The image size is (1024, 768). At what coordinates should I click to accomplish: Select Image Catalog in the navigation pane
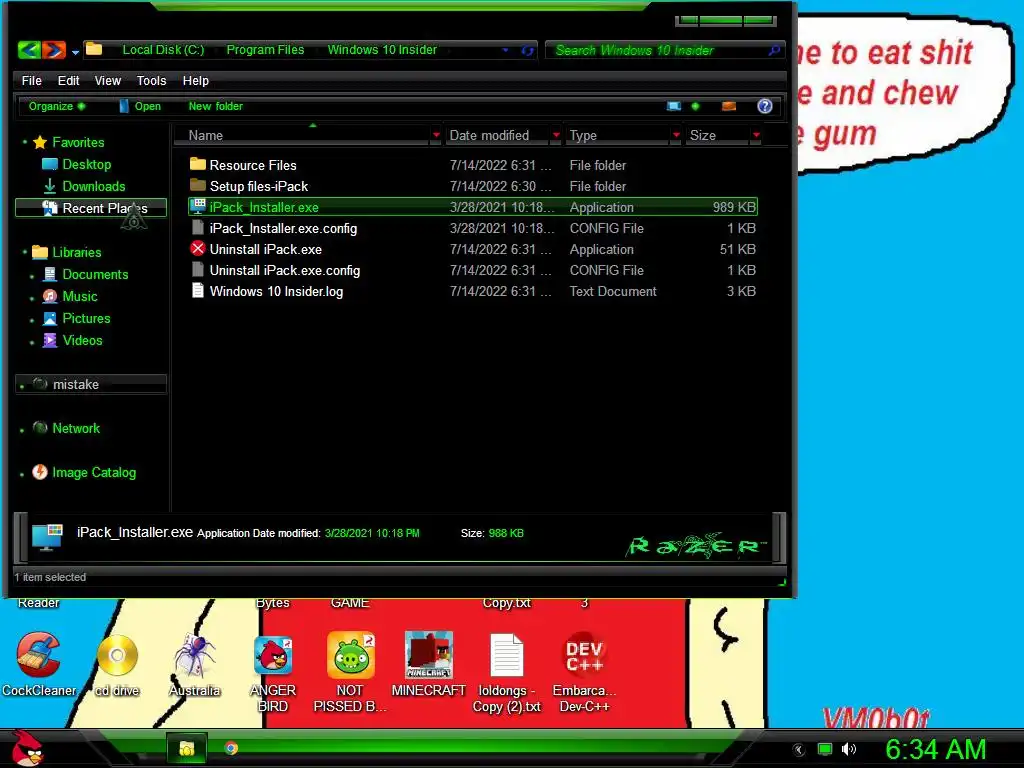[84, 472]
